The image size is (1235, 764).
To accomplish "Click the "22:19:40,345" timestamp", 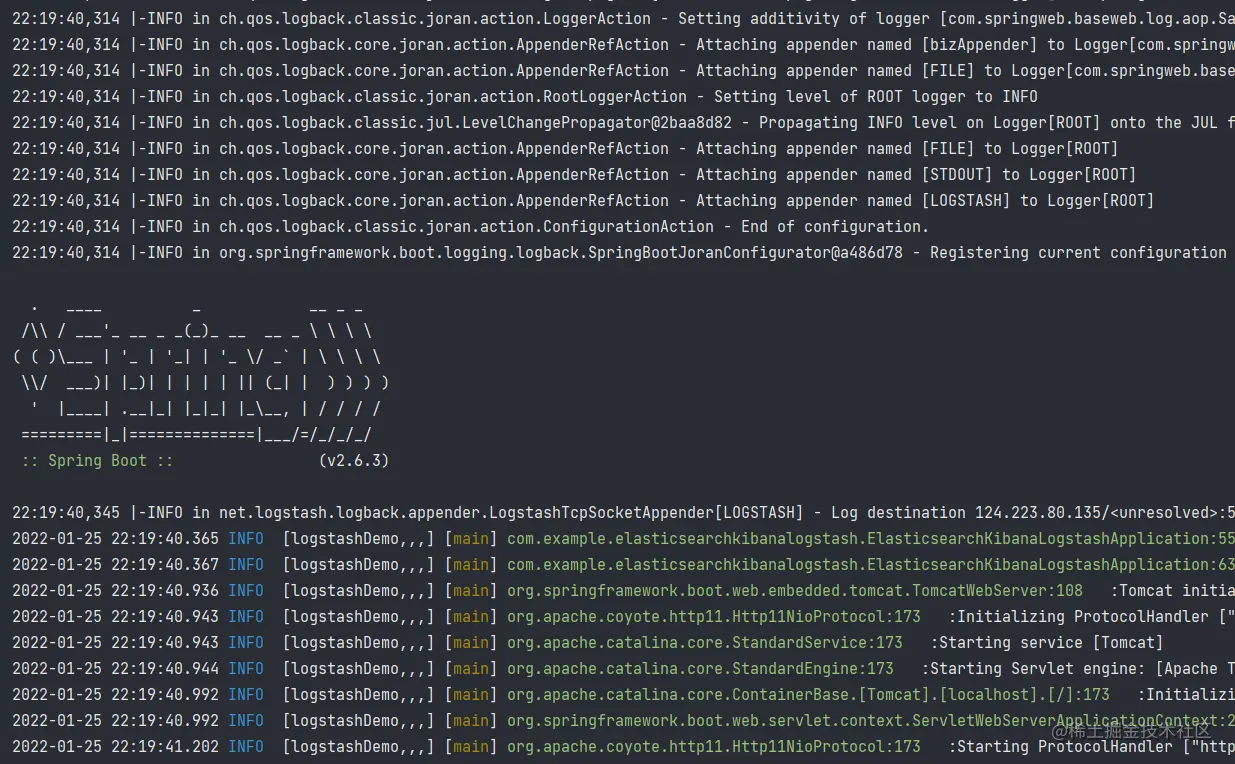I will (66, 512).
